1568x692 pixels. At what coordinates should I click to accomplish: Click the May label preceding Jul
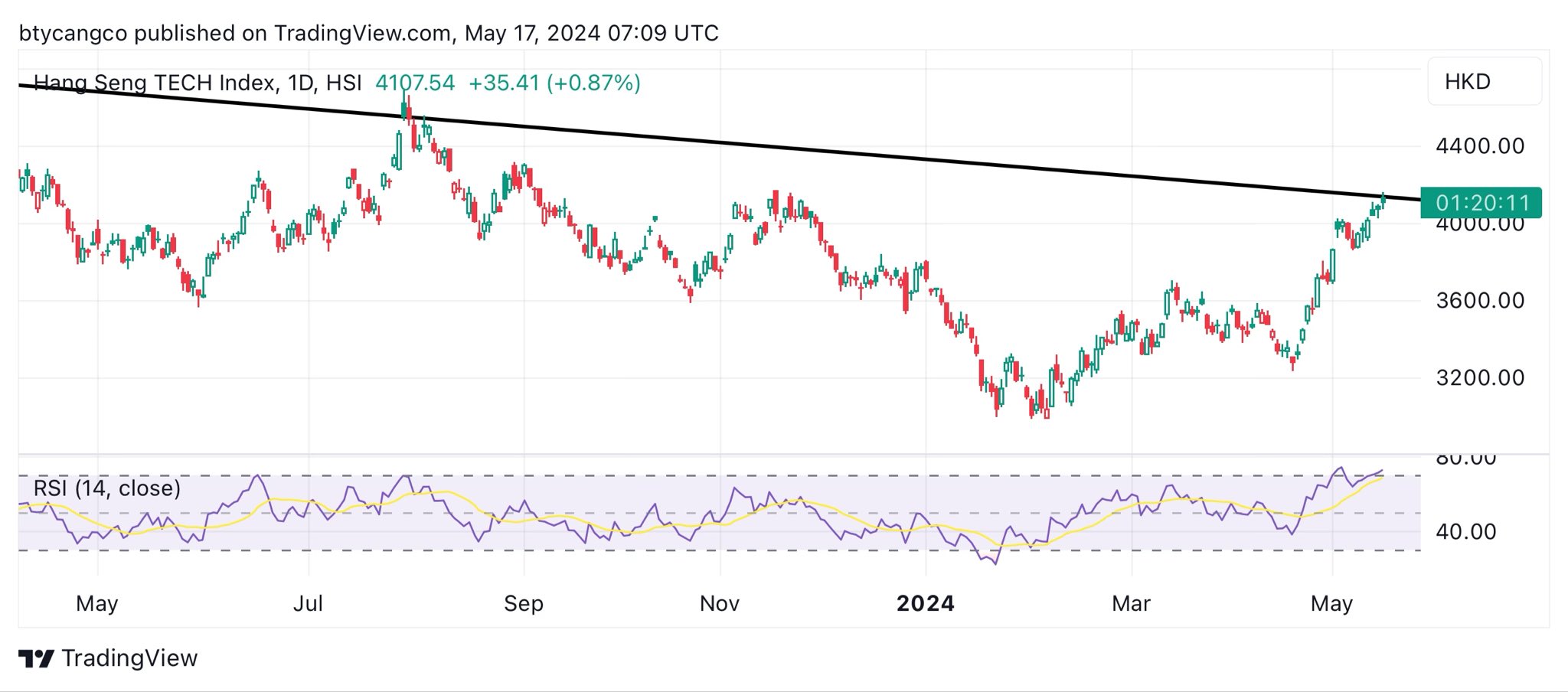[97, 604]
